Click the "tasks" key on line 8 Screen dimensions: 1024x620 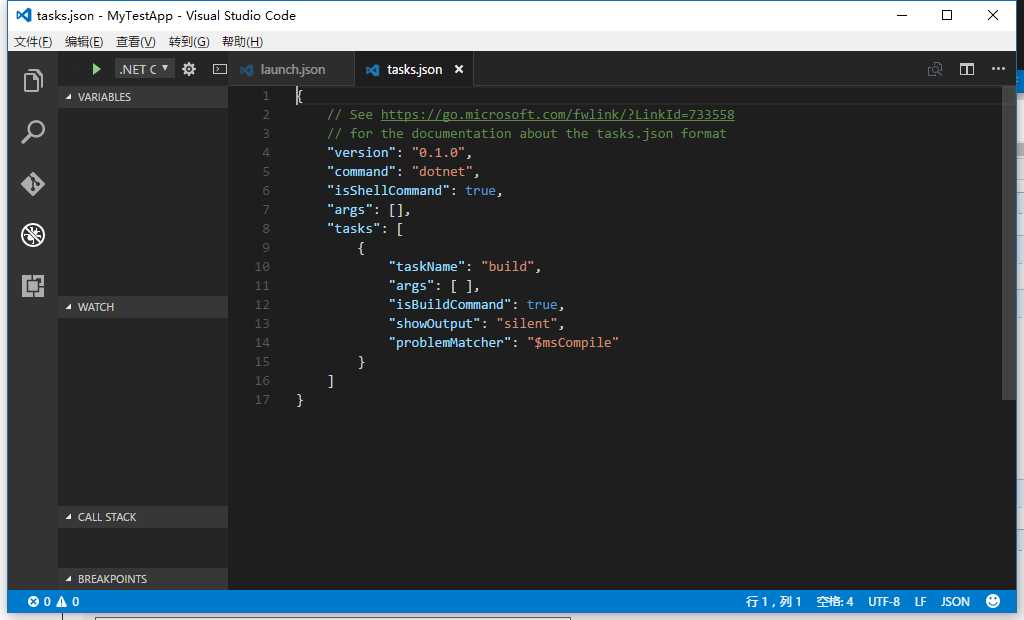tap(353, 229)
